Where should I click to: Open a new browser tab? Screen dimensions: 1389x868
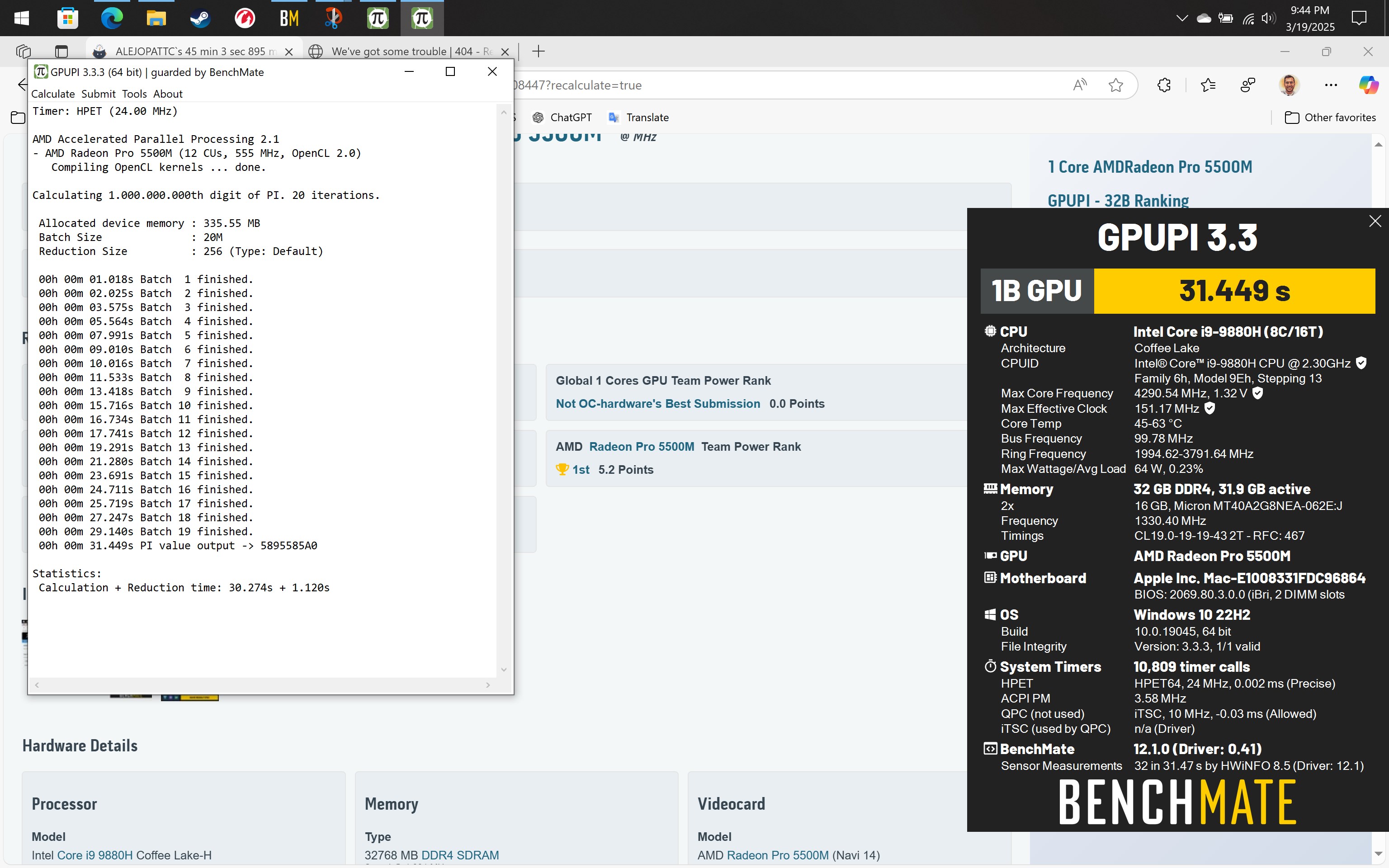[x=538, y=51]
